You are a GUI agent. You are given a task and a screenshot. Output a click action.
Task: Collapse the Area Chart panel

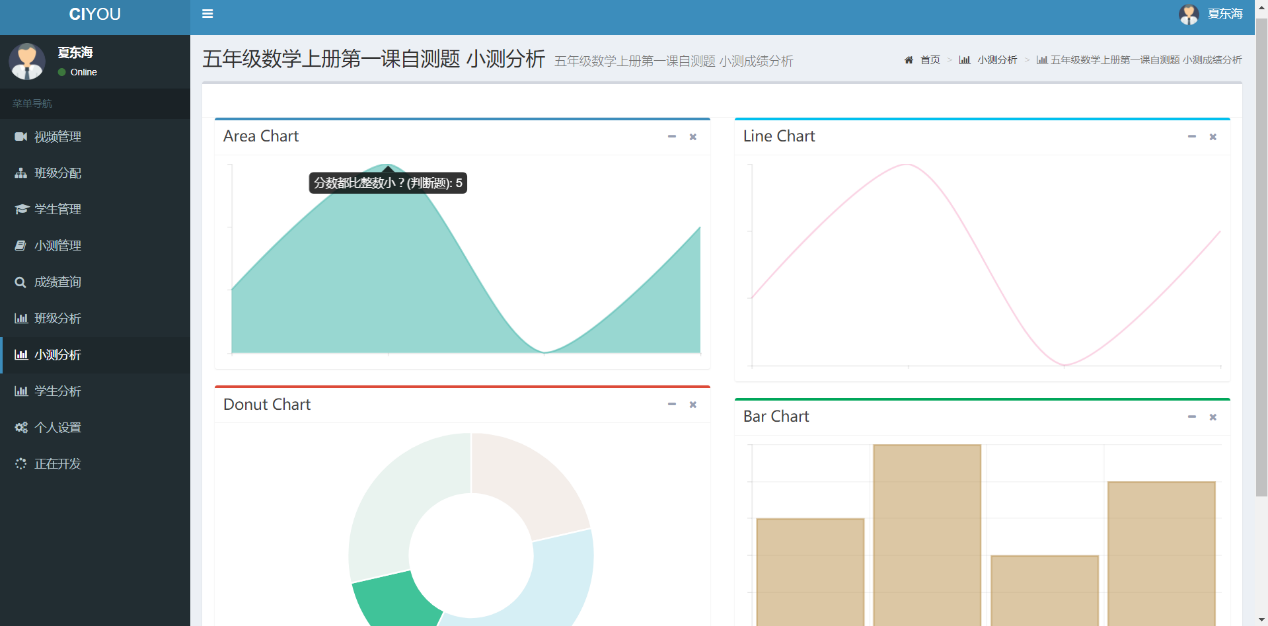672,136
